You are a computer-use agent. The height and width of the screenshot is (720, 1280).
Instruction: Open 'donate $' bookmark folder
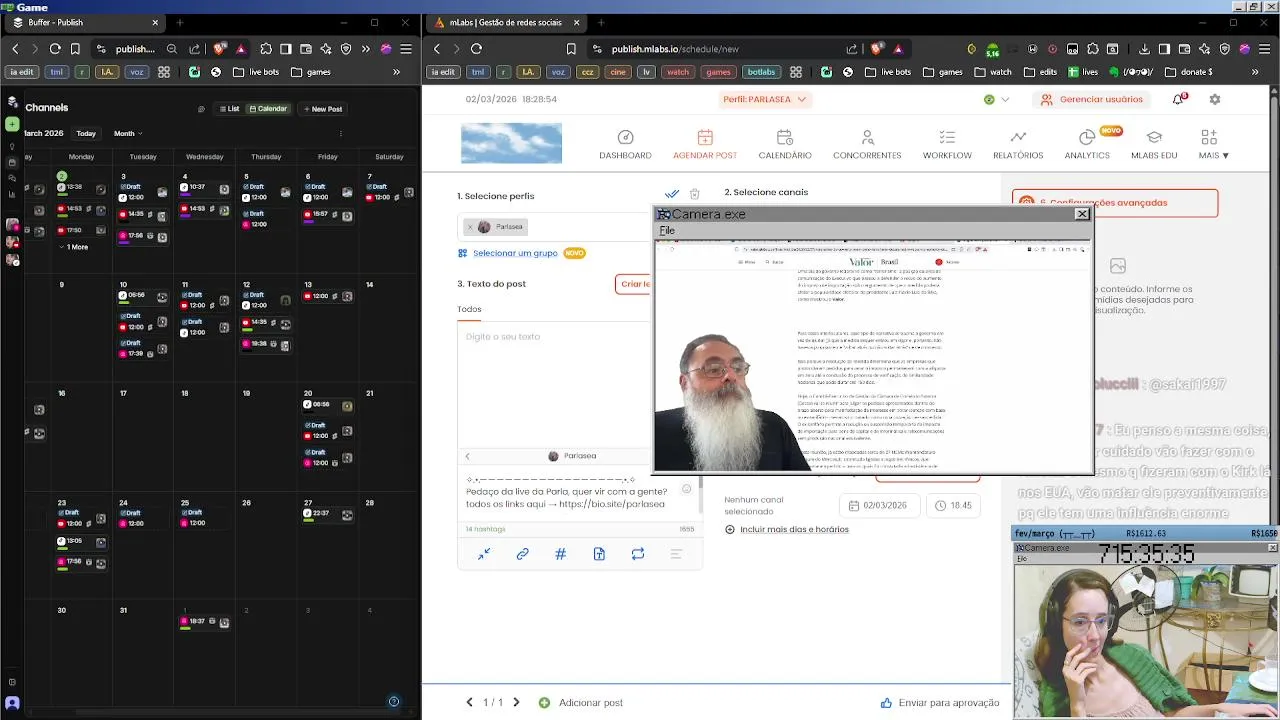tap(1188, 72)
